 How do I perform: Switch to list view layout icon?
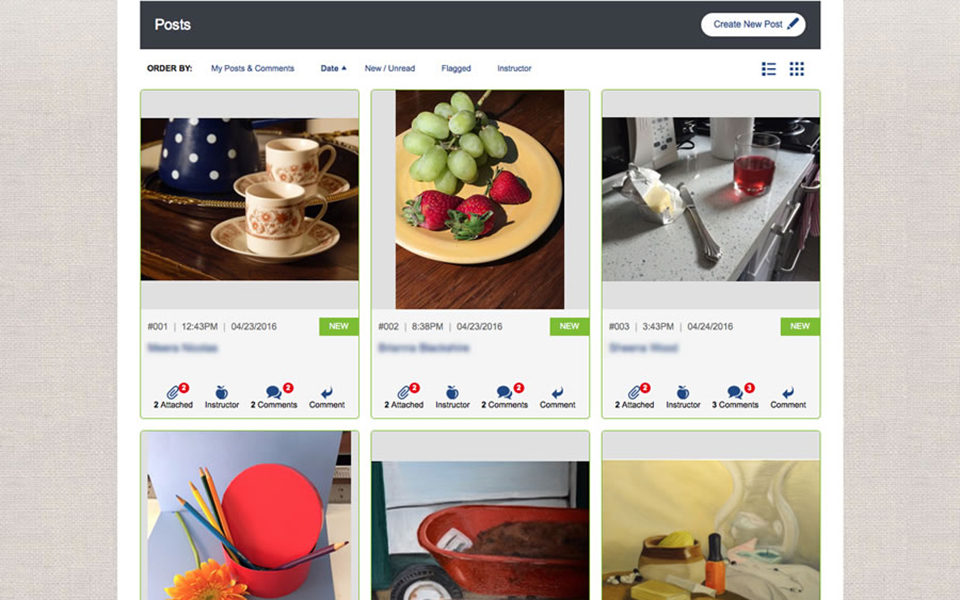point(768,69)
